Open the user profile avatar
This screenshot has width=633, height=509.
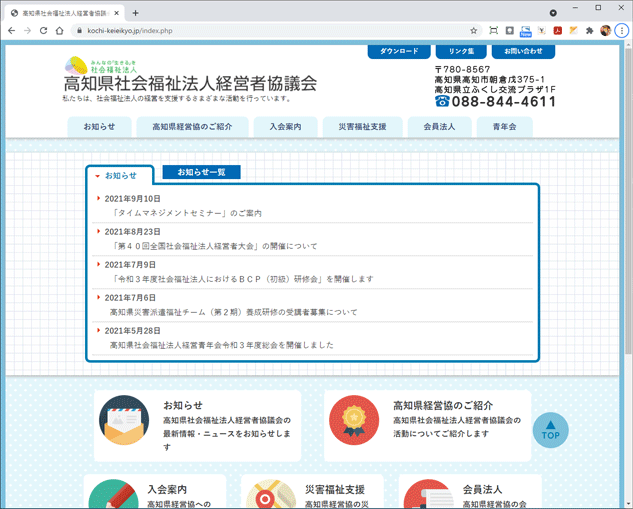[605, 31]
